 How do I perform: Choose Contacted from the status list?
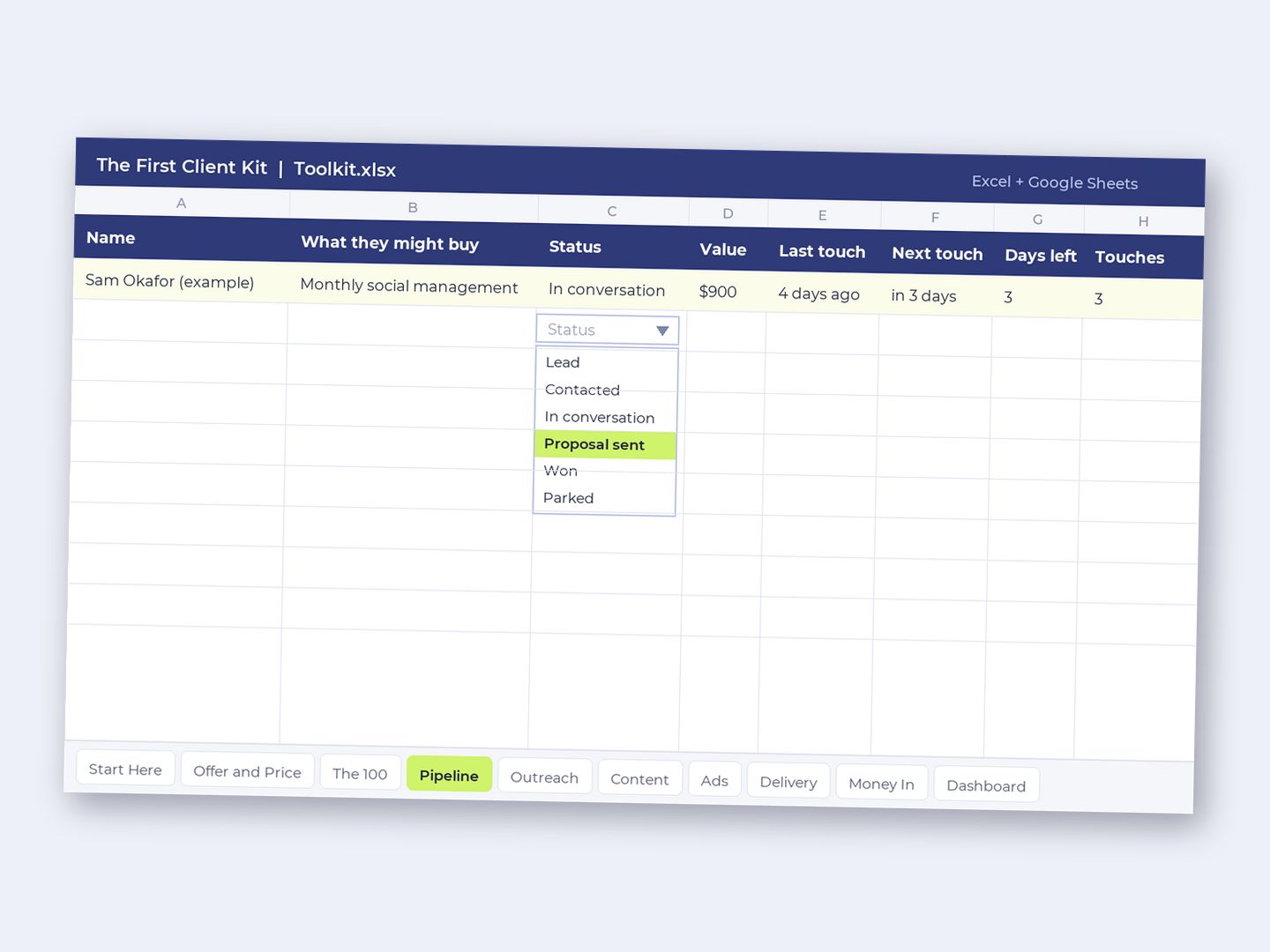(x=606, y=390)
